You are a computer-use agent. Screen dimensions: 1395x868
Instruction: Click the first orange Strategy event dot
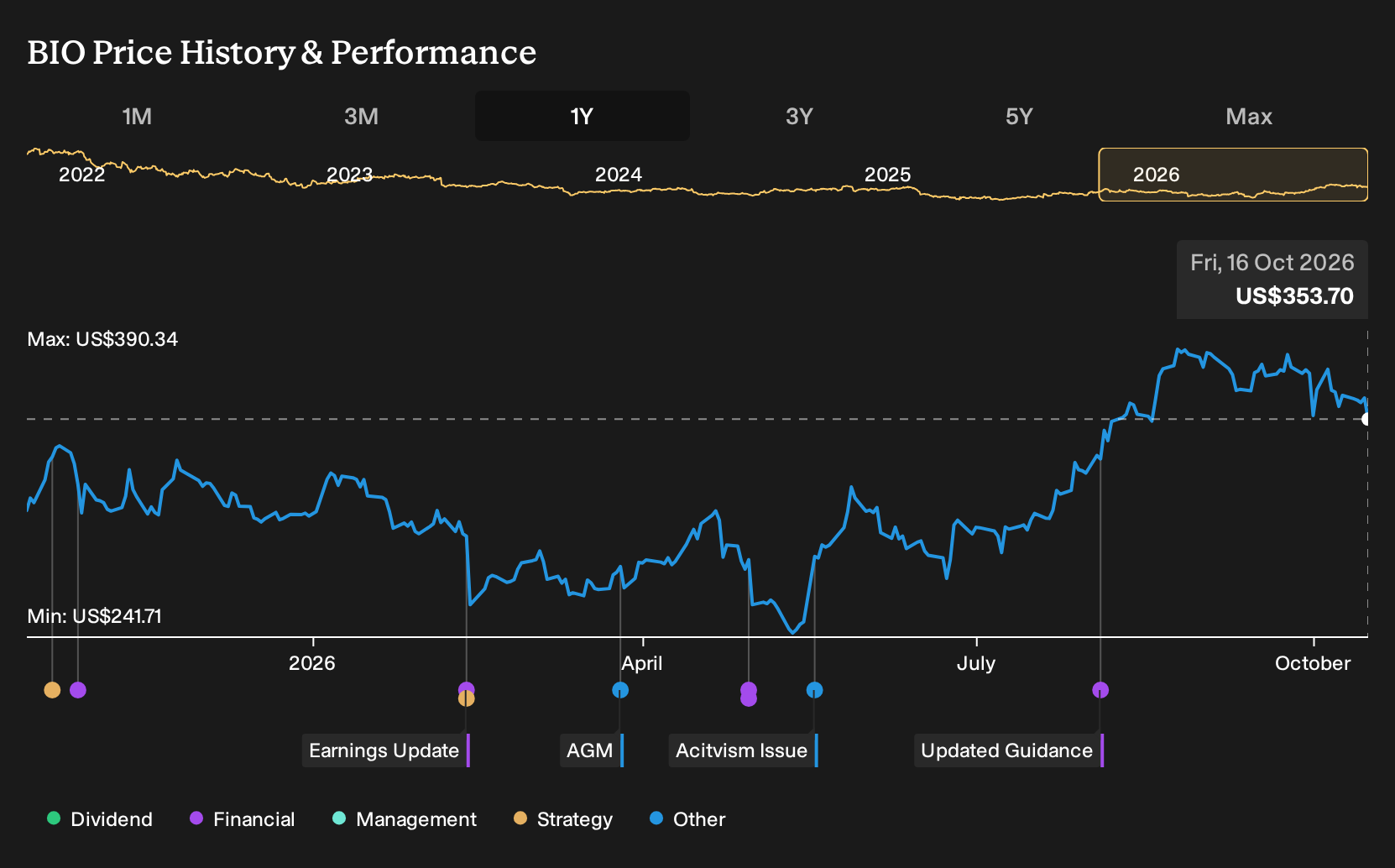click(x=52, y=690)
